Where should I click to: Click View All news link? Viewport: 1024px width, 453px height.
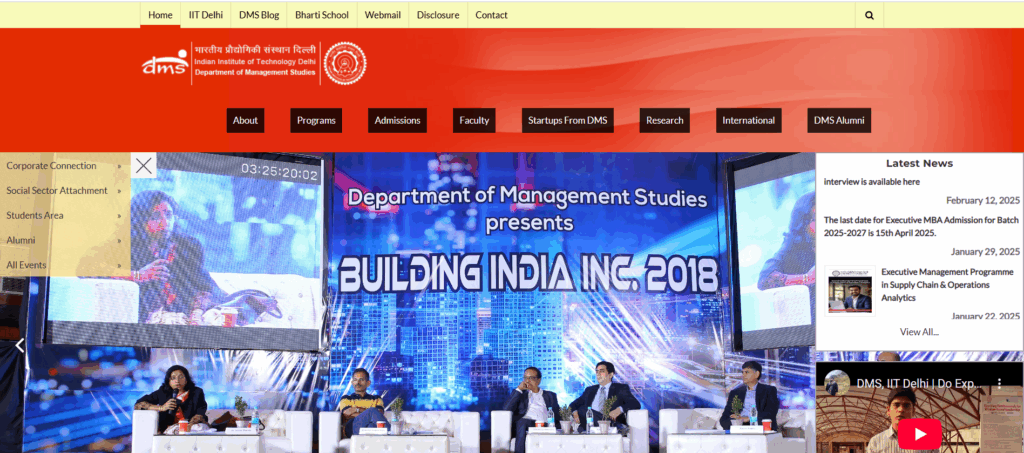[x=919, y=331]
